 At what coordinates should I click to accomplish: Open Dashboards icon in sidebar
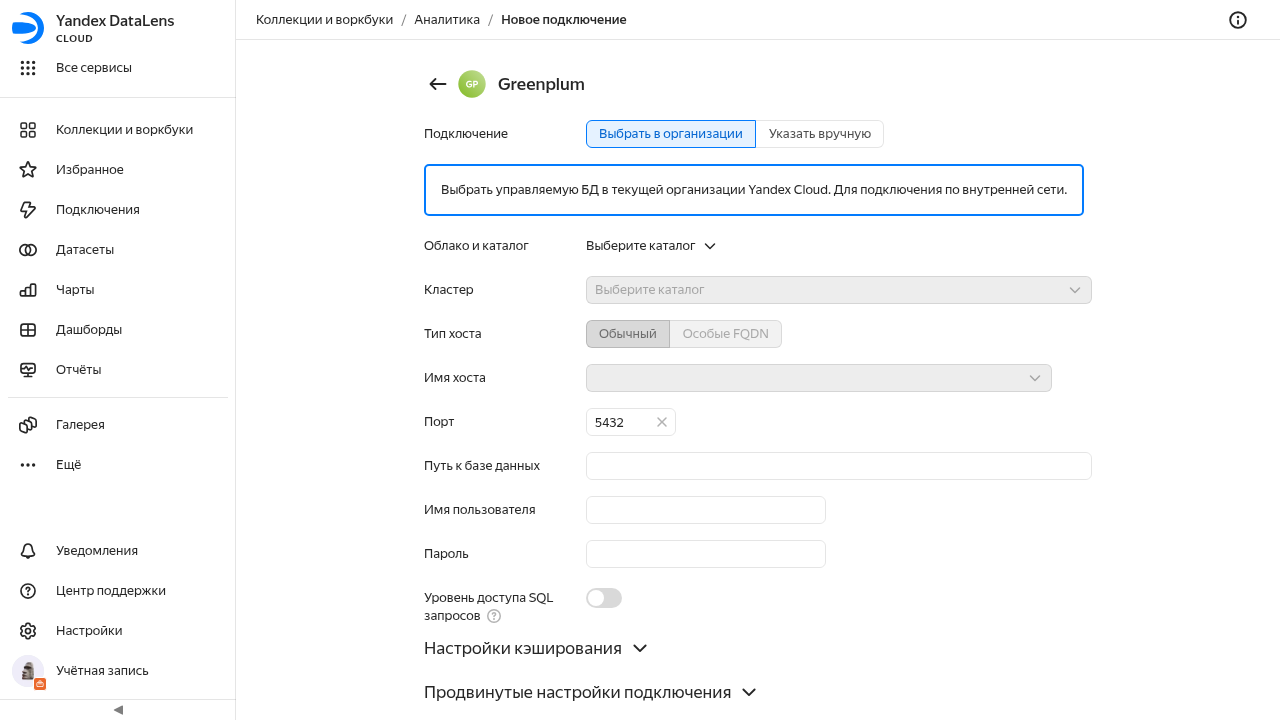(28, 330)
